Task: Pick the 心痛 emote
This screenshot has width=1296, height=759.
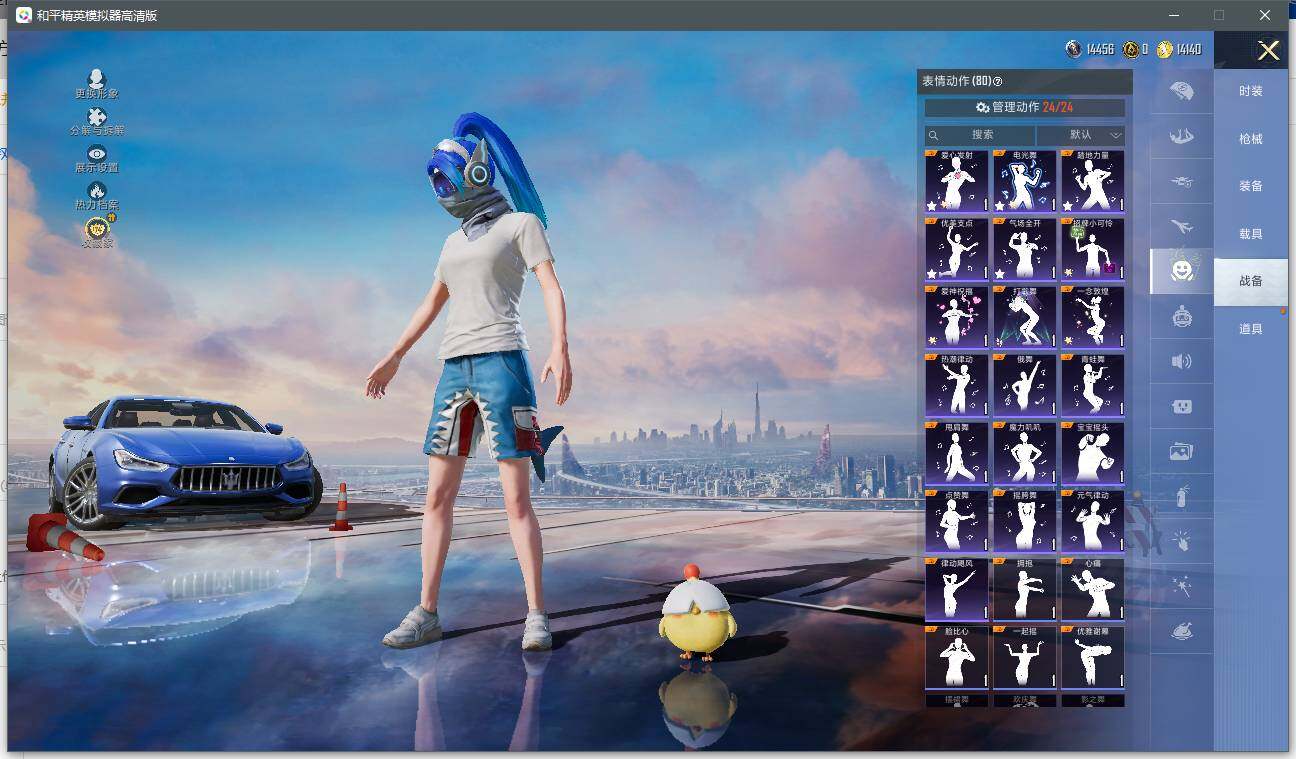Action: click(1093, 590)
